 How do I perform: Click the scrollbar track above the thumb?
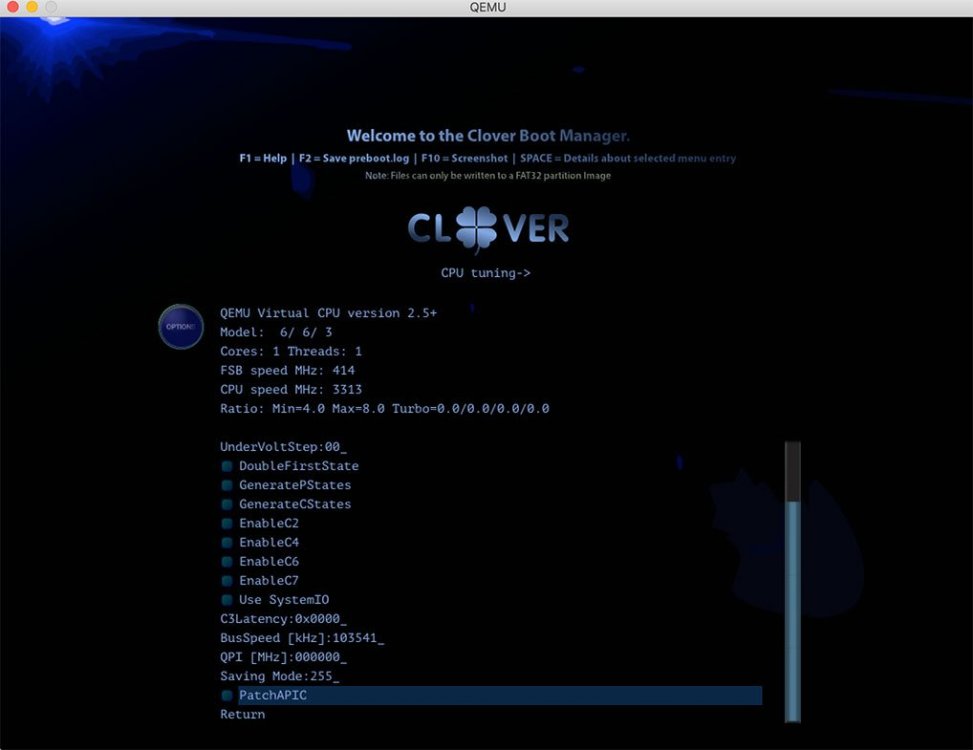(792, 471)
